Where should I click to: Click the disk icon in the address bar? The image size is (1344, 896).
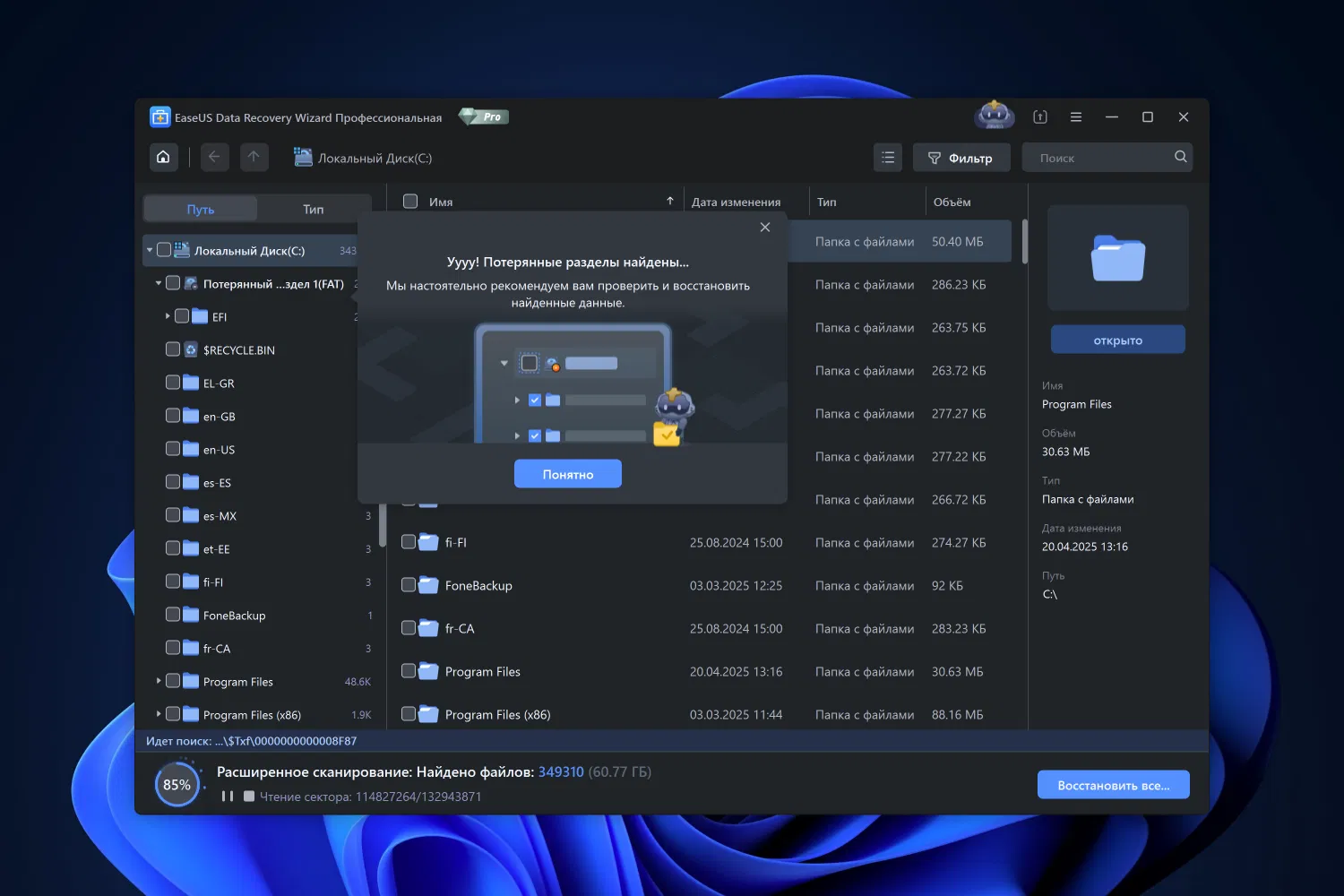tap(303, 158)
